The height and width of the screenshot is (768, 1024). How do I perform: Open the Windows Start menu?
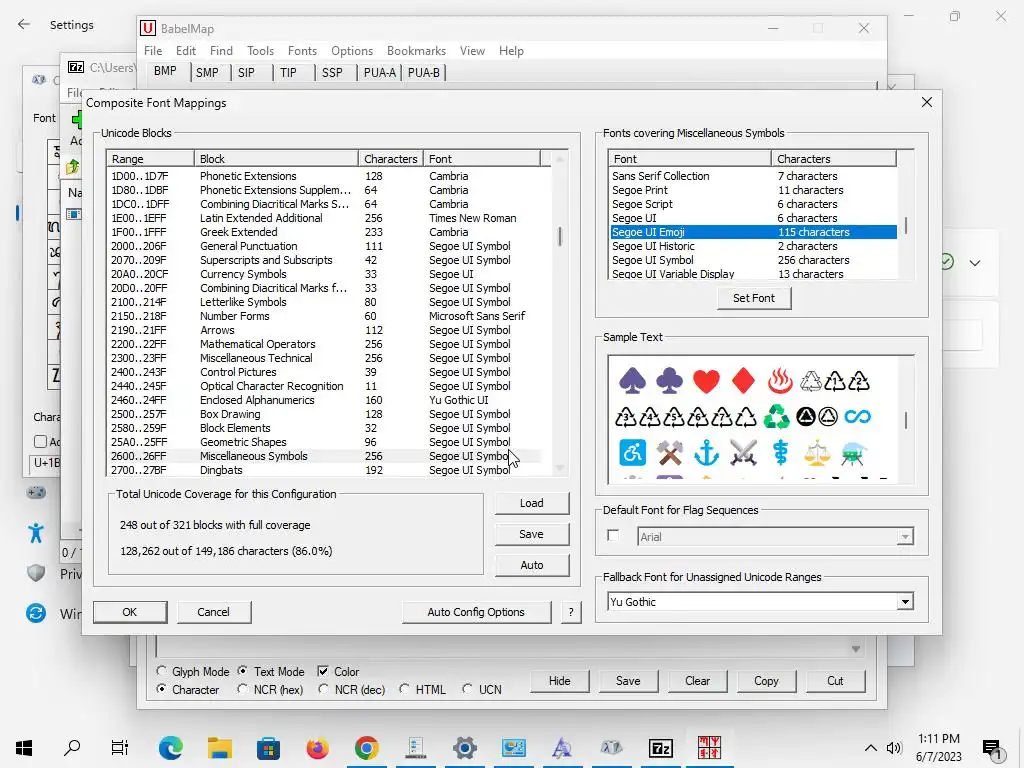pyautogui.click(x=24, y=747)
